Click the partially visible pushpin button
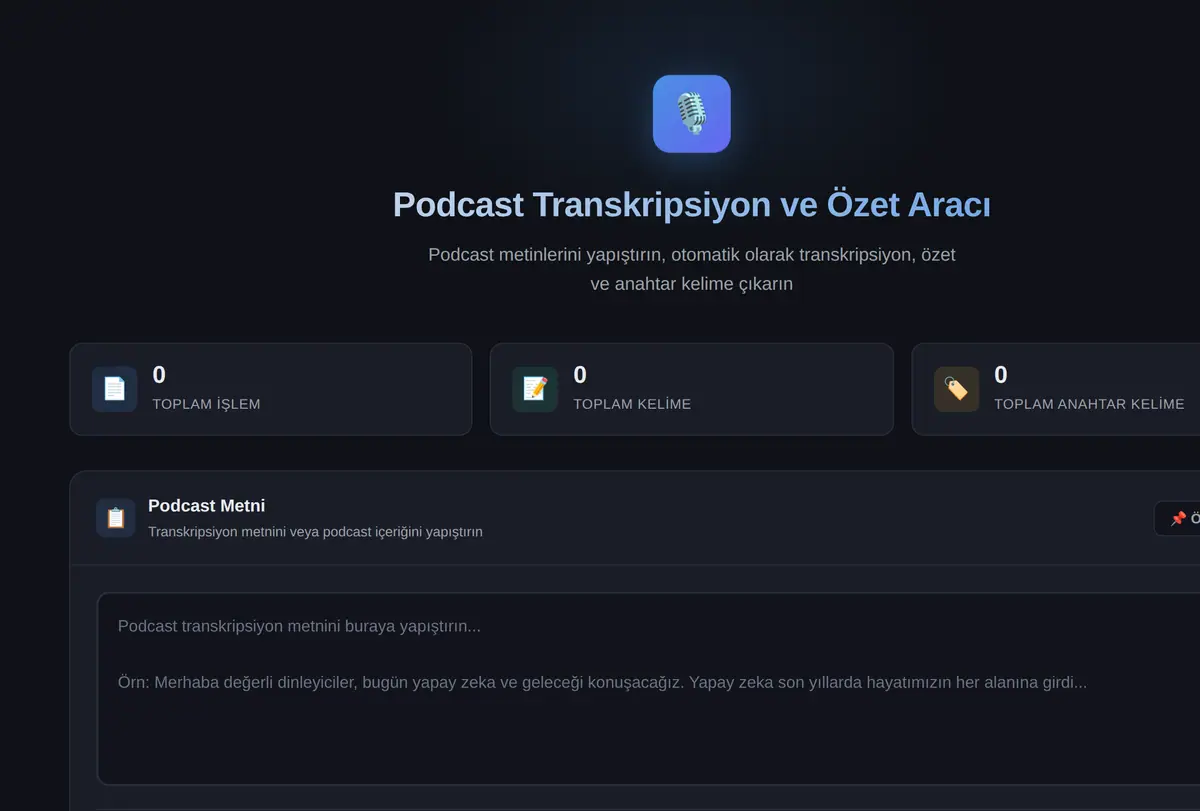Viewport: 1200px width, 811px height. 1177,518
